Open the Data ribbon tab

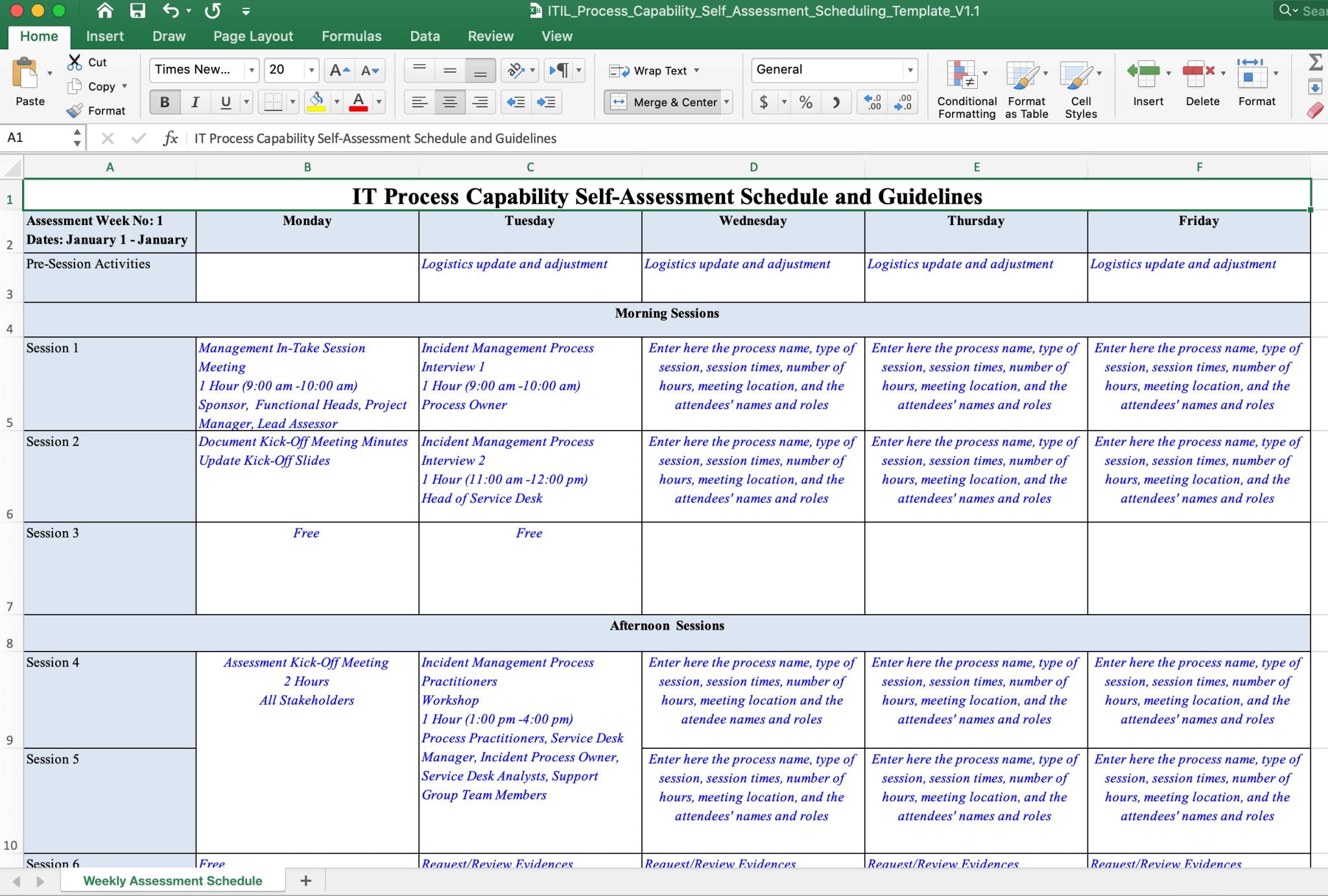pyautogui.click(x=424, y=36)
